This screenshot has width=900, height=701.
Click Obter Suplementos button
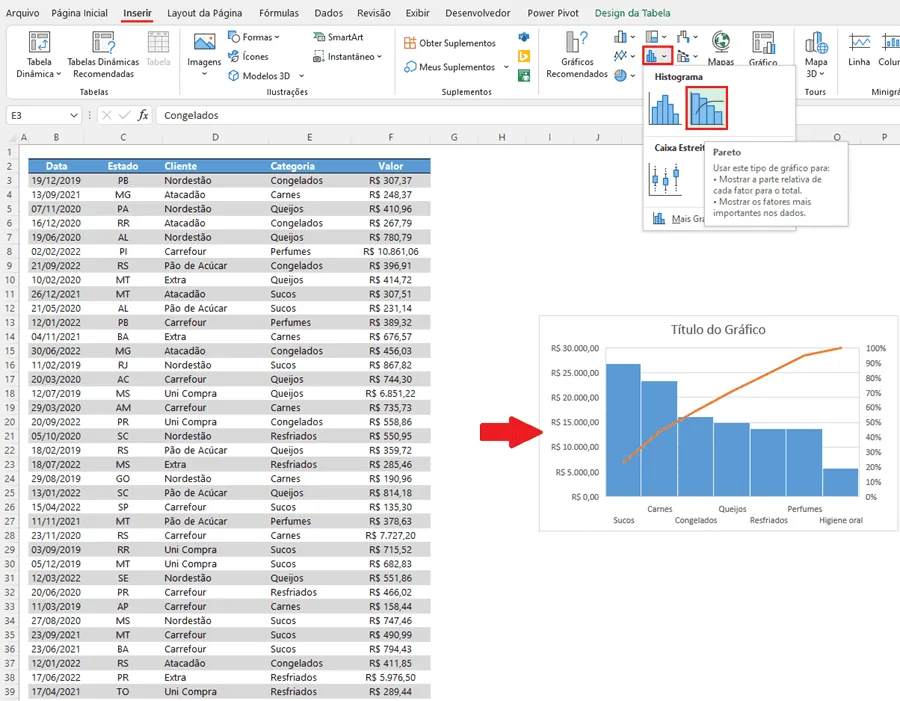click(x=450, y=43)
